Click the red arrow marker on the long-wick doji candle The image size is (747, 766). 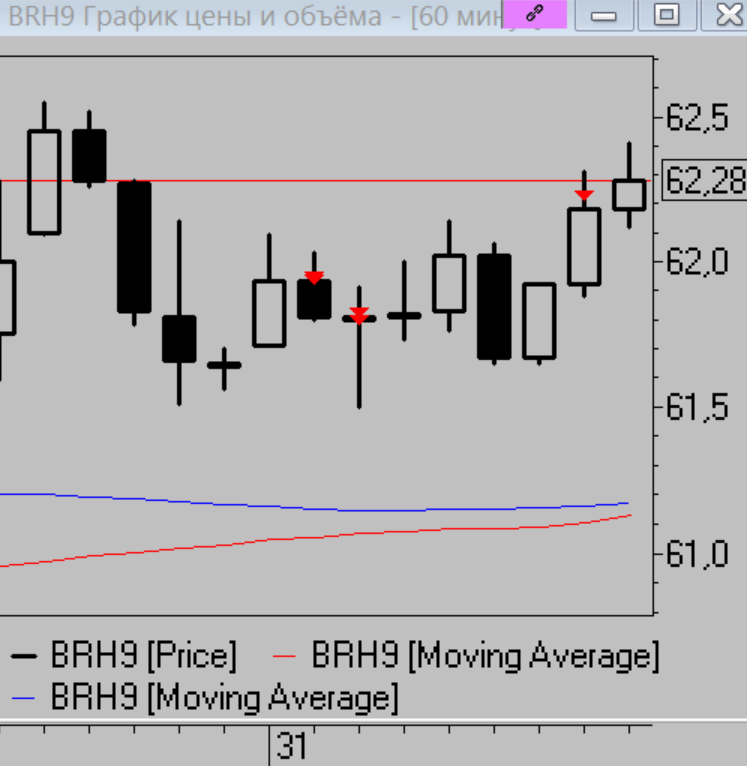pyautogui.click(x=359, y=315)
